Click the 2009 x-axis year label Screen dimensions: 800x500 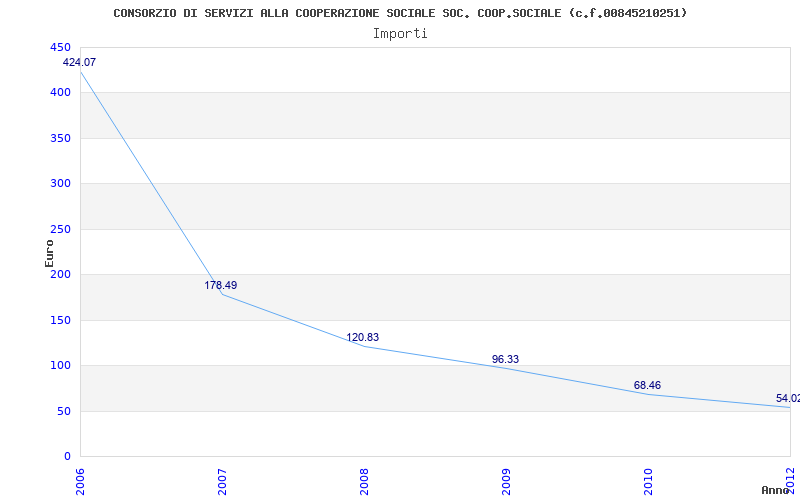click(x=506, y=481)
